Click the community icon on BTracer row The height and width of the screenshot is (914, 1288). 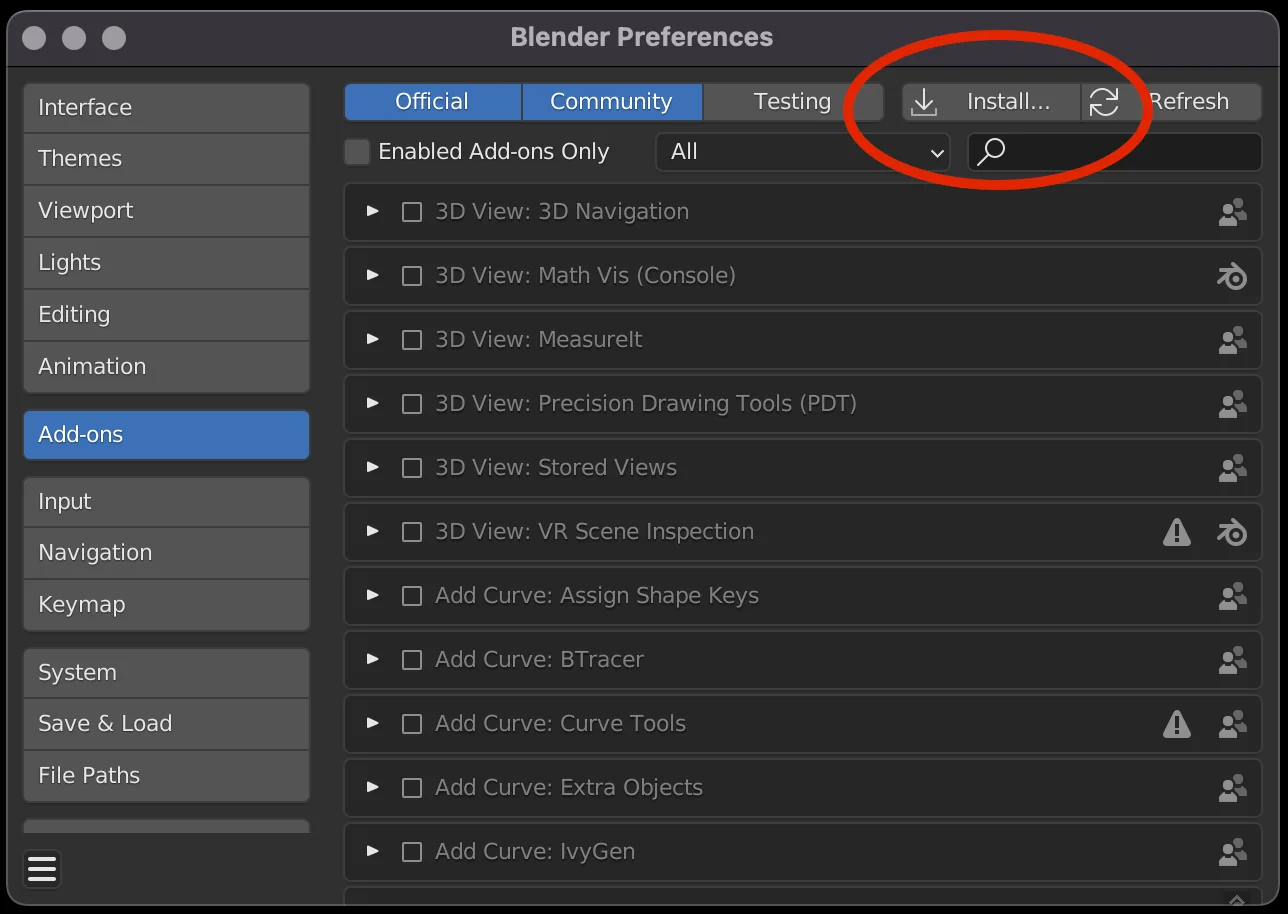pos(1232,660)
